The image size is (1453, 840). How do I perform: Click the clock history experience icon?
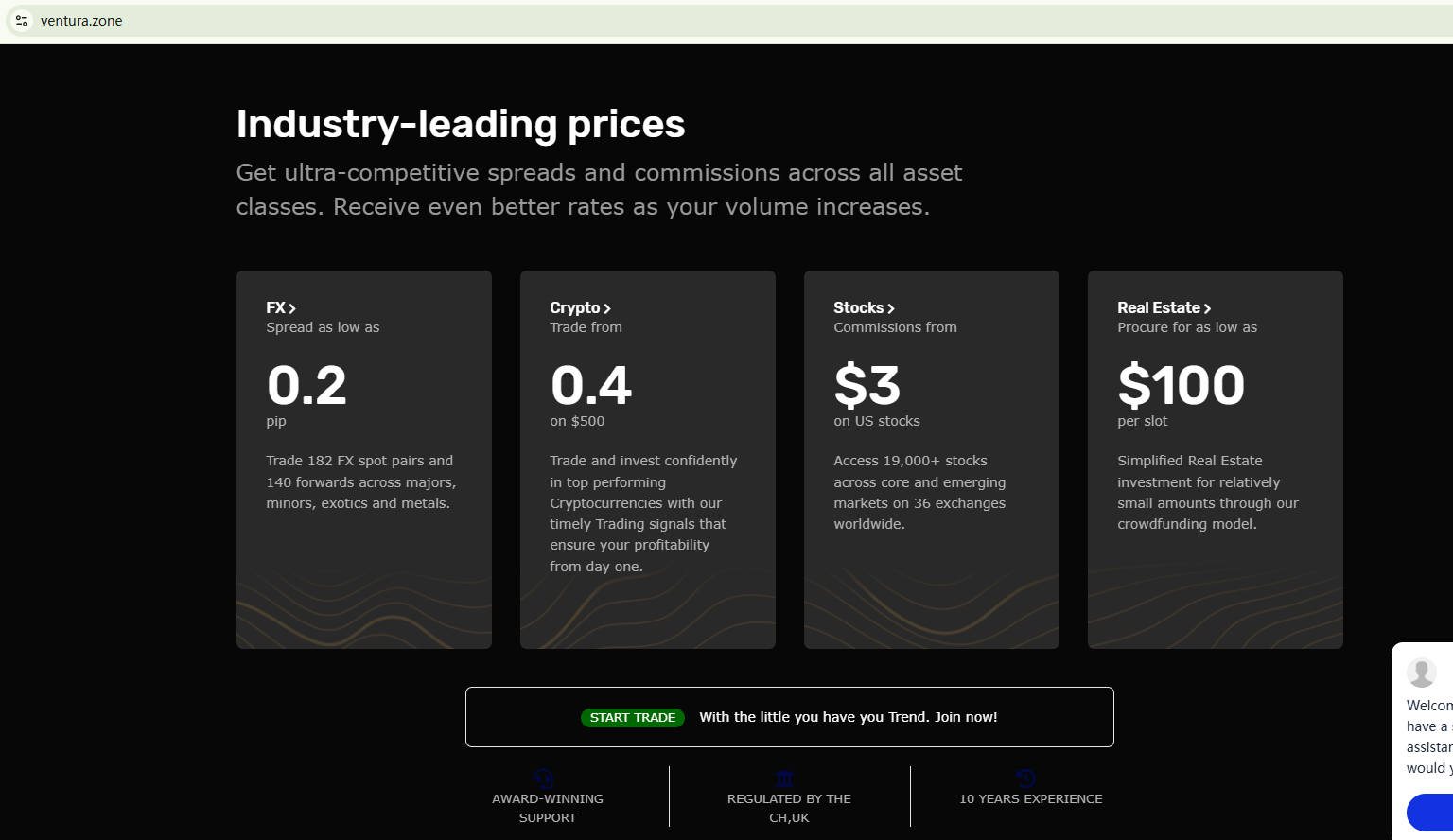pyautogui.click(x=1026, y=779)
